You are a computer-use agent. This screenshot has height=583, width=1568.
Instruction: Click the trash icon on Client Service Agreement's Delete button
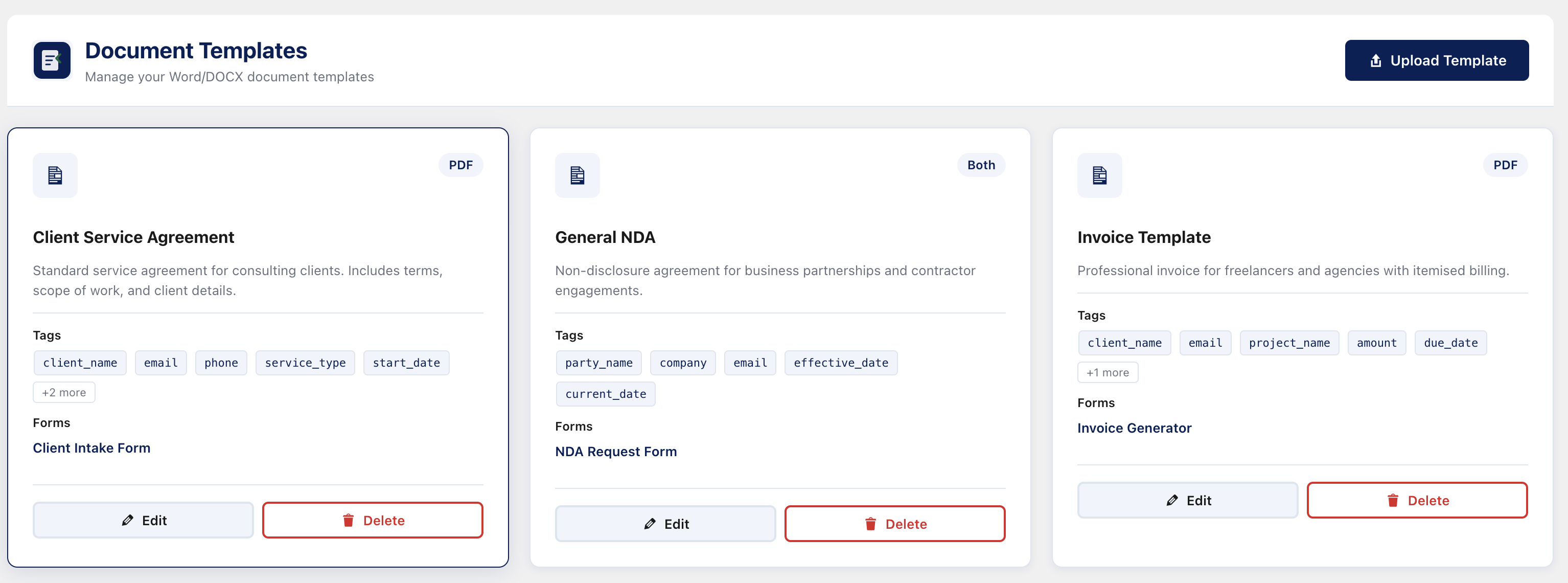tap(348, 520)
